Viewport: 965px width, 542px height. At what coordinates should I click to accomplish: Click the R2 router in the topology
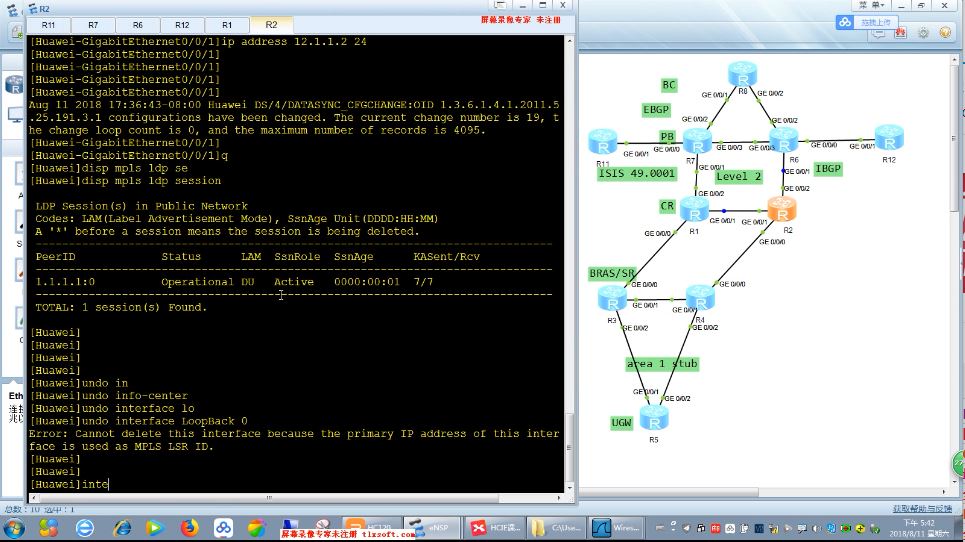(x=781, y=210)
